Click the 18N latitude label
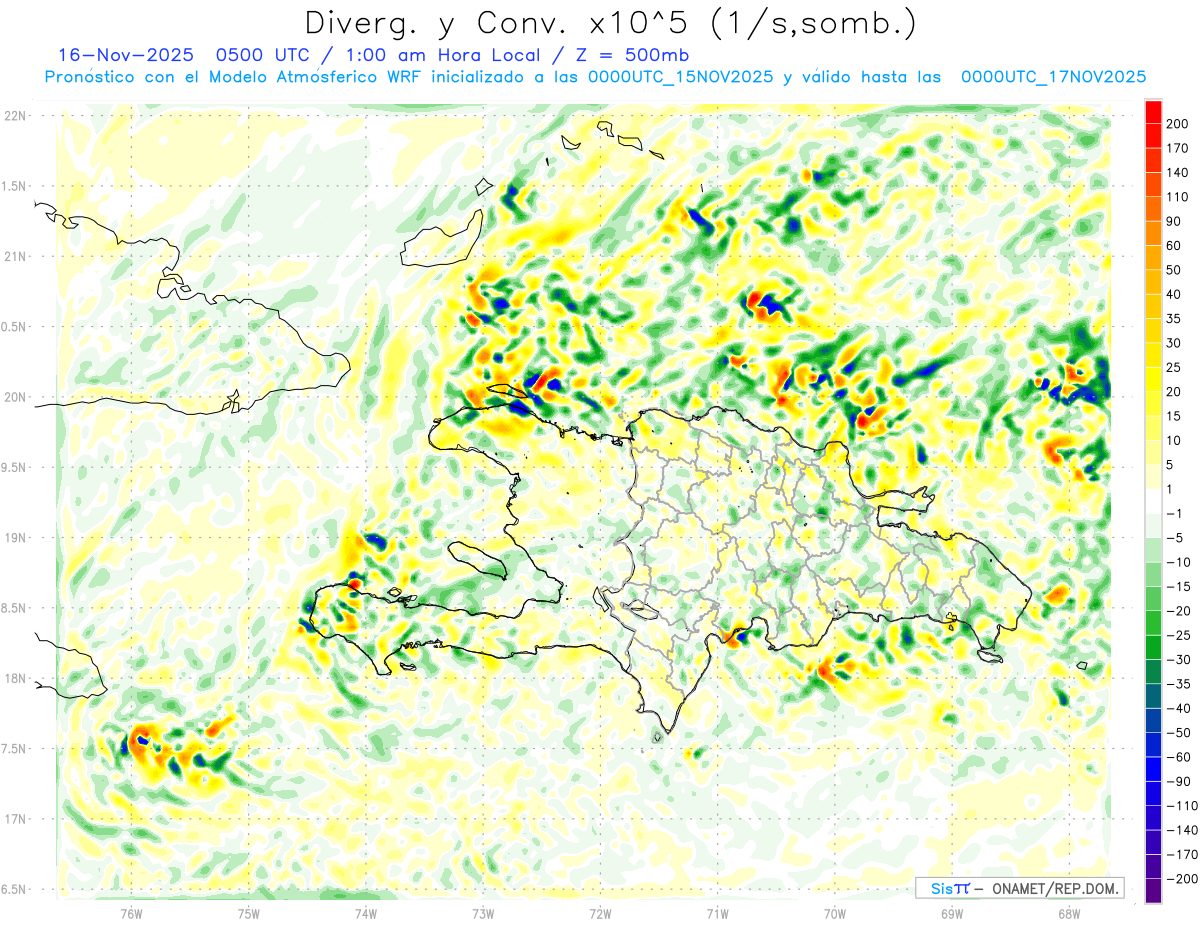 pos(14,678)
